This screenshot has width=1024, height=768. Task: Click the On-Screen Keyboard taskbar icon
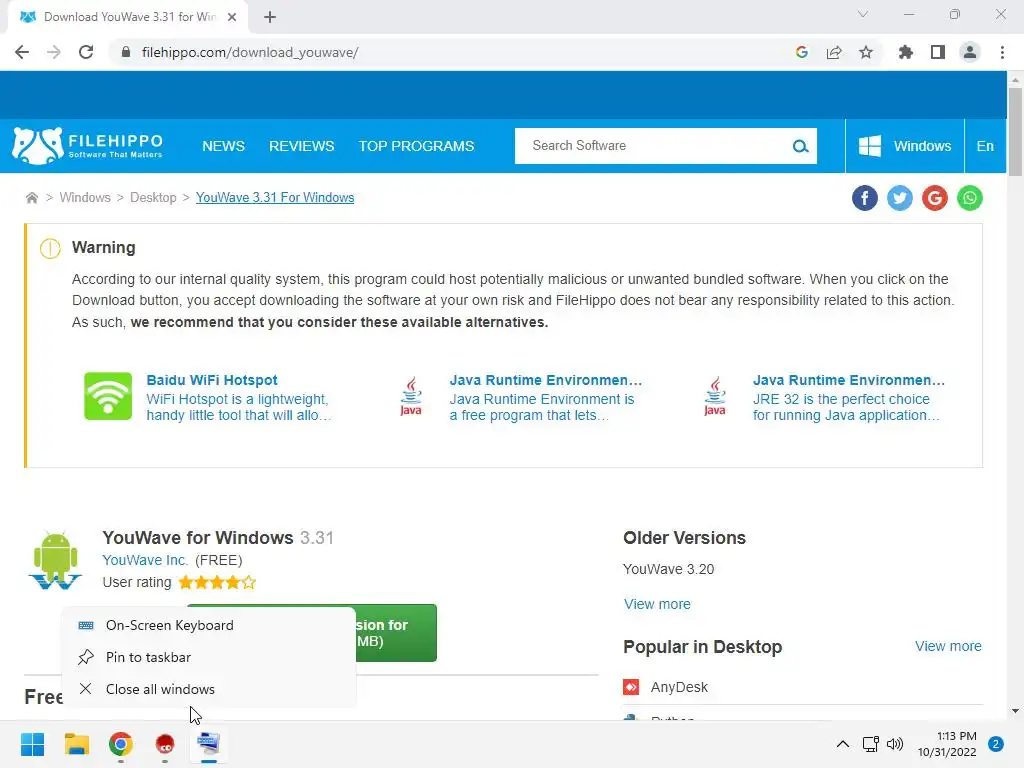[209, 744]
